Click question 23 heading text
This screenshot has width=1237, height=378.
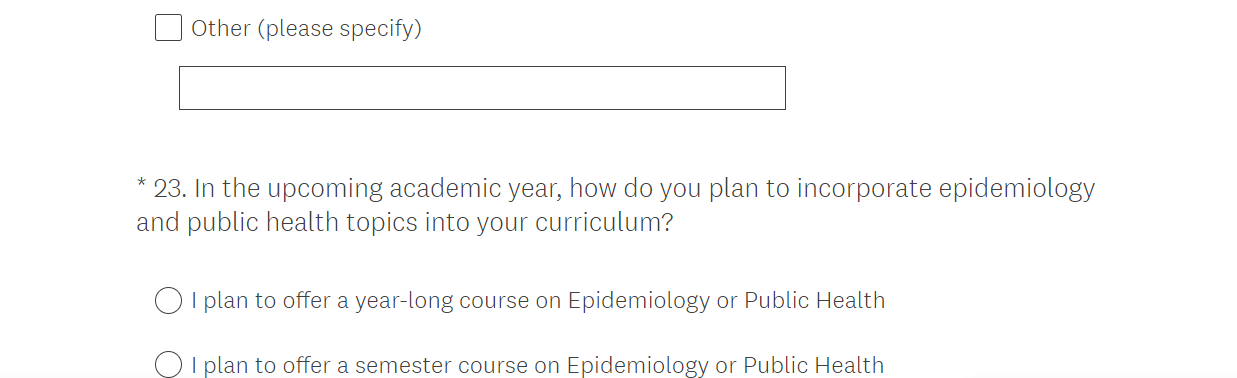(x=616, y=205)
